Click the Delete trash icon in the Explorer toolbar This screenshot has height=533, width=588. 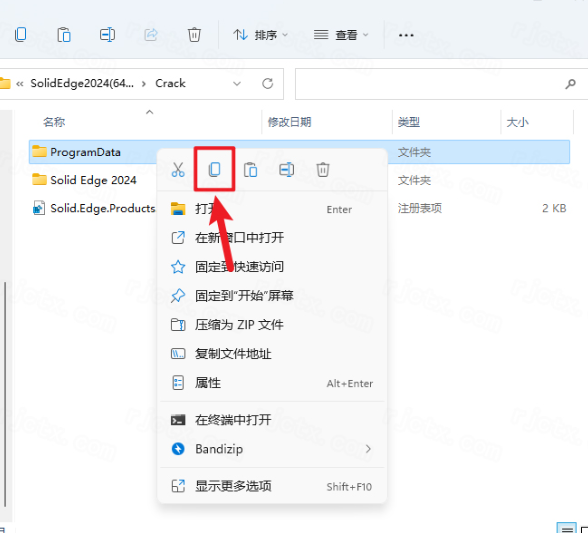194,35
